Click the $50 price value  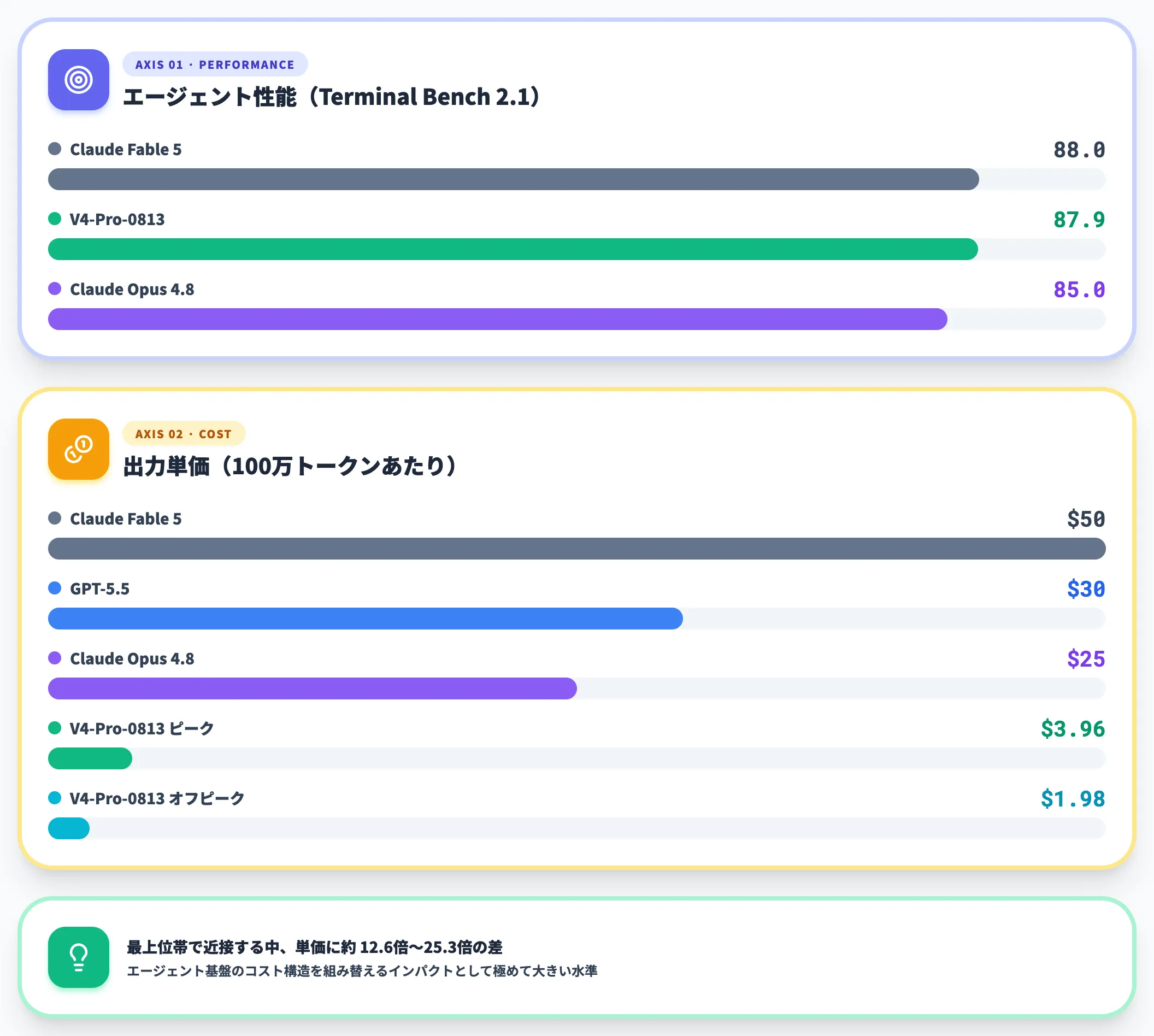point(1086,519)
